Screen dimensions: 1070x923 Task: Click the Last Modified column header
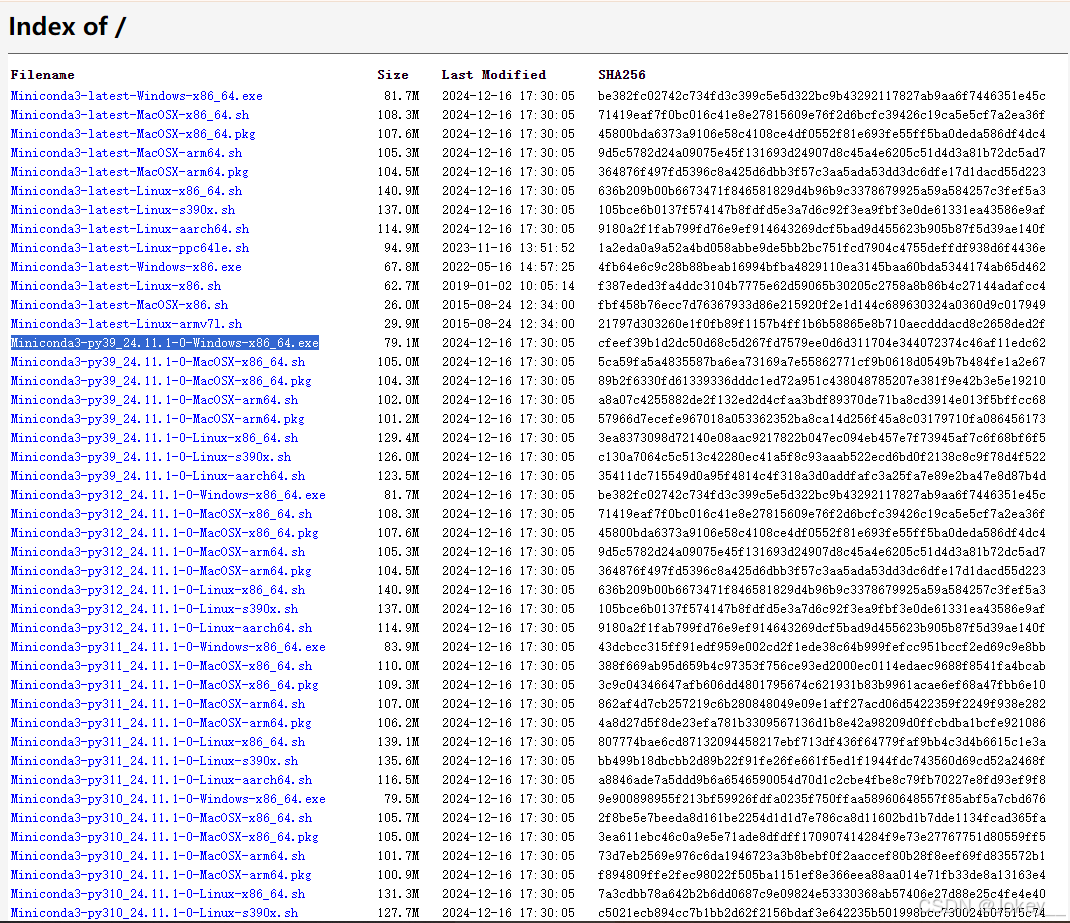(x=494, y=75)
